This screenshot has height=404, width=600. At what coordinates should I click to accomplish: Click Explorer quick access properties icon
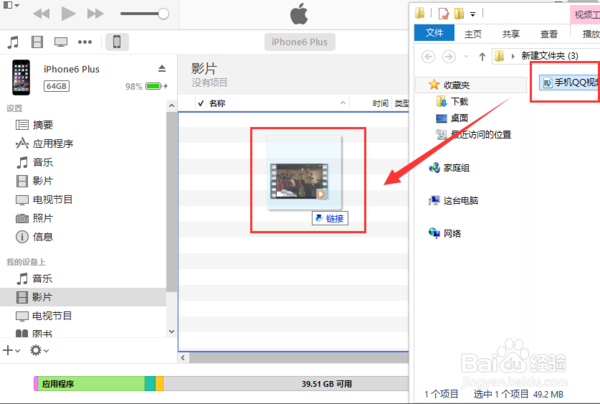tap(443, 14)
